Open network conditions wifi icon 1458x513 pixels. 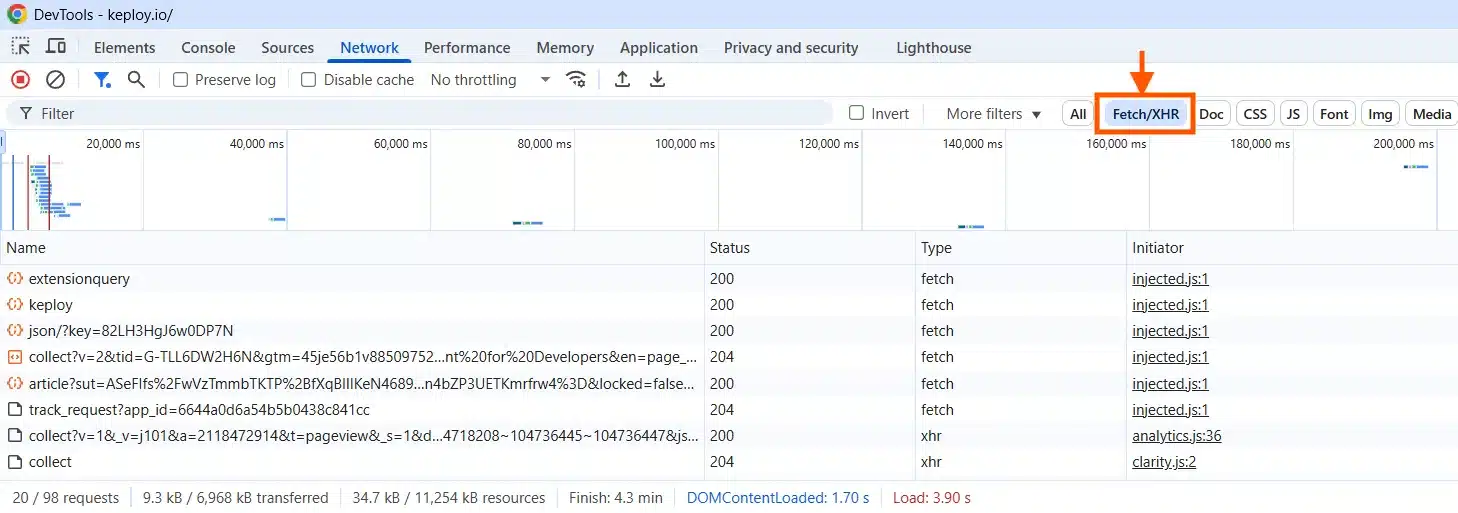tap(576, 79)
